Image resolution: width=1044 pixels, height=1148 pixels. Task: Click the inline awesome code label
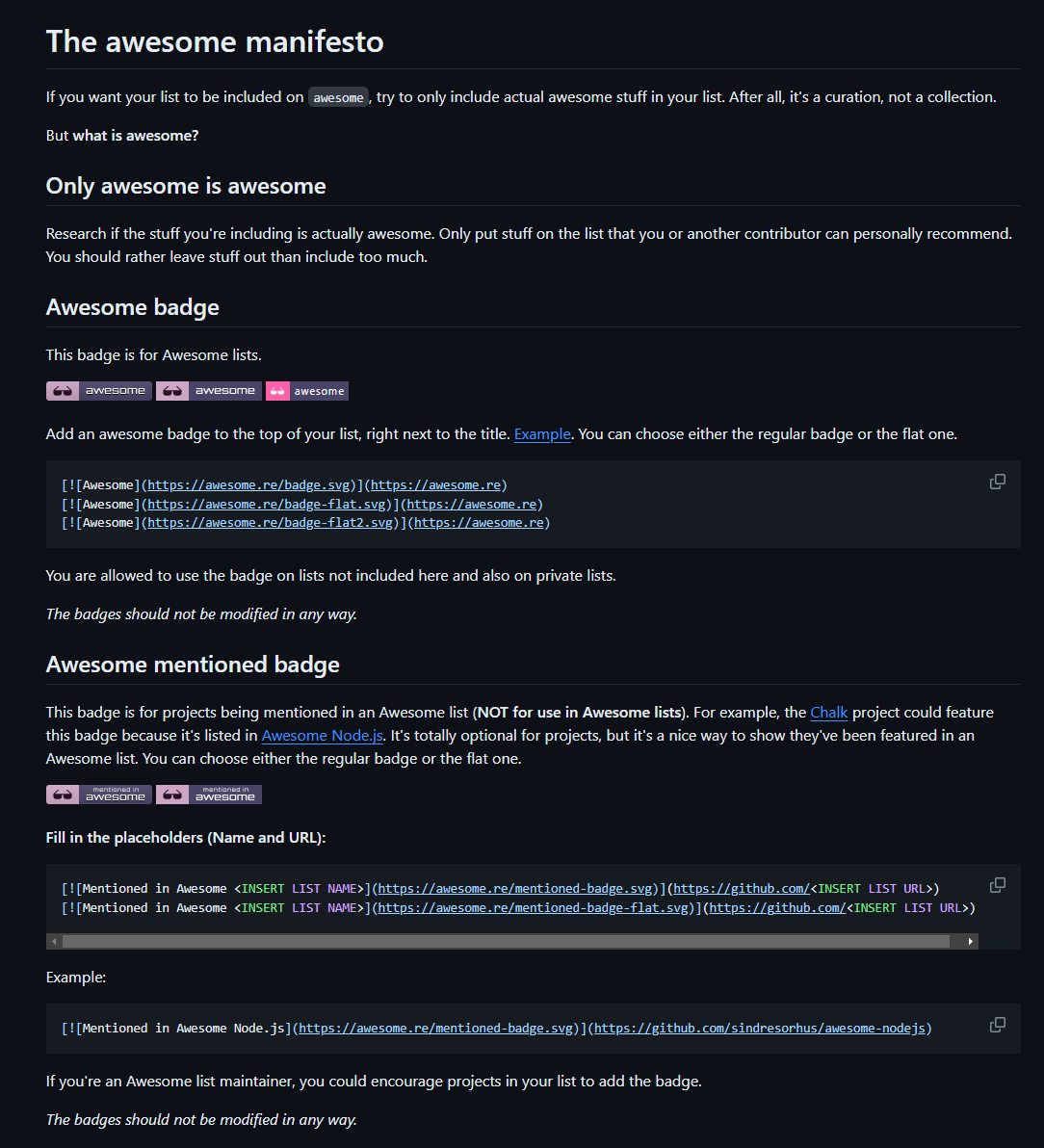(x=338, y=97)
